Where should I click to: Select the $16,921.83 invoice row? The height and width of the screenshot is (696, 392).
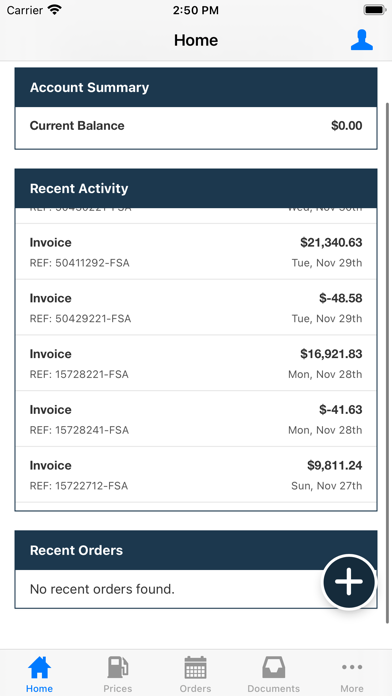(196, 363)
